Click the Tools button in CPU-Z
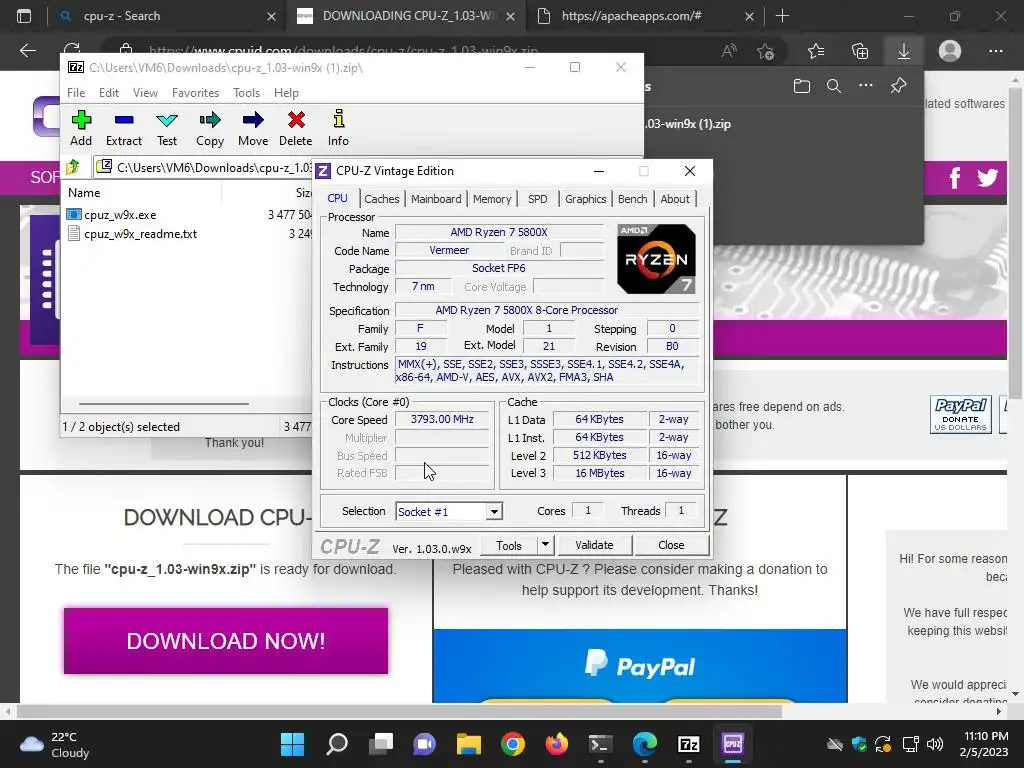 [x=509, y=545]
